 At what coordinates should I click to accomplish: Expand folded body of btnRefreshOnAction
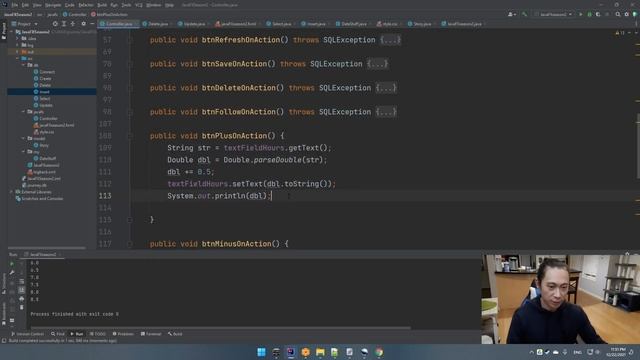click(x=391, y=40)
